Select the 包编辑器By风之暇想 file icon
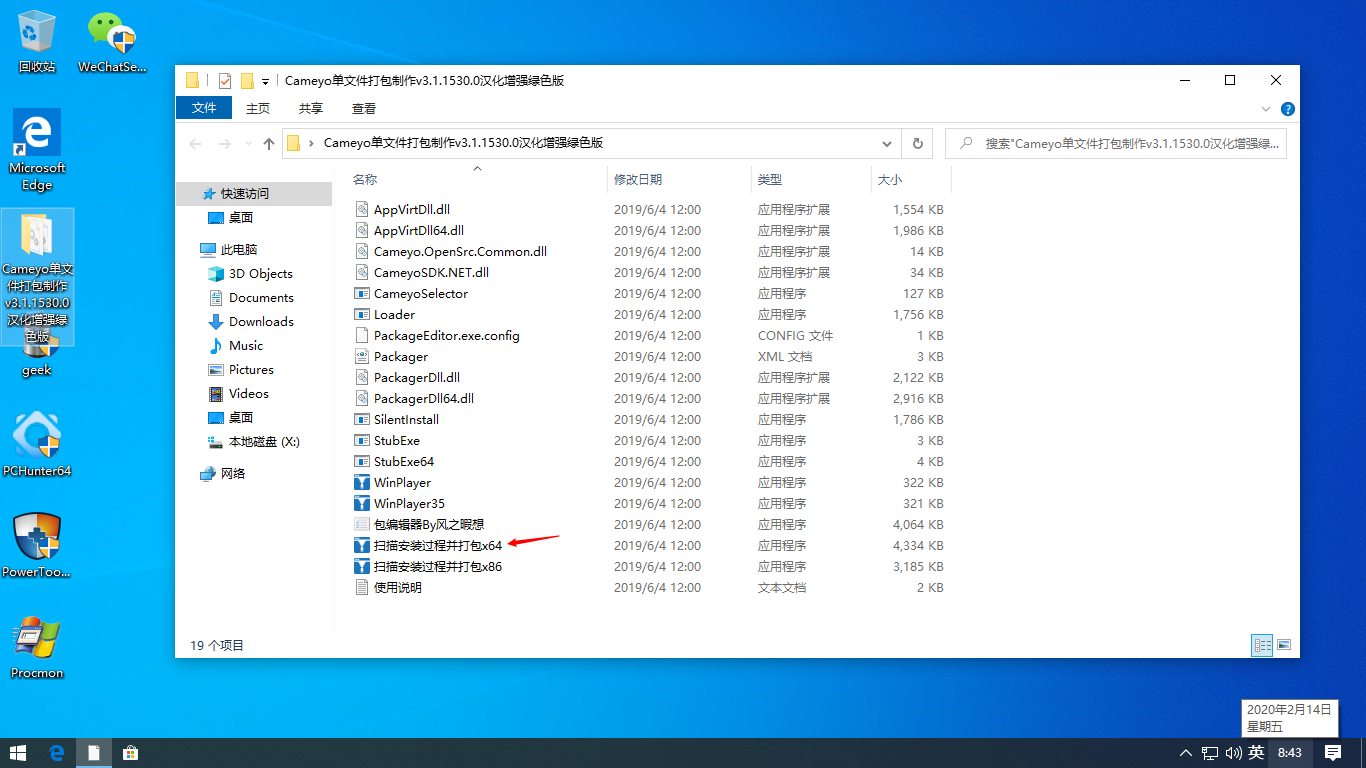 pyautogui.click(x=363, y=525)
